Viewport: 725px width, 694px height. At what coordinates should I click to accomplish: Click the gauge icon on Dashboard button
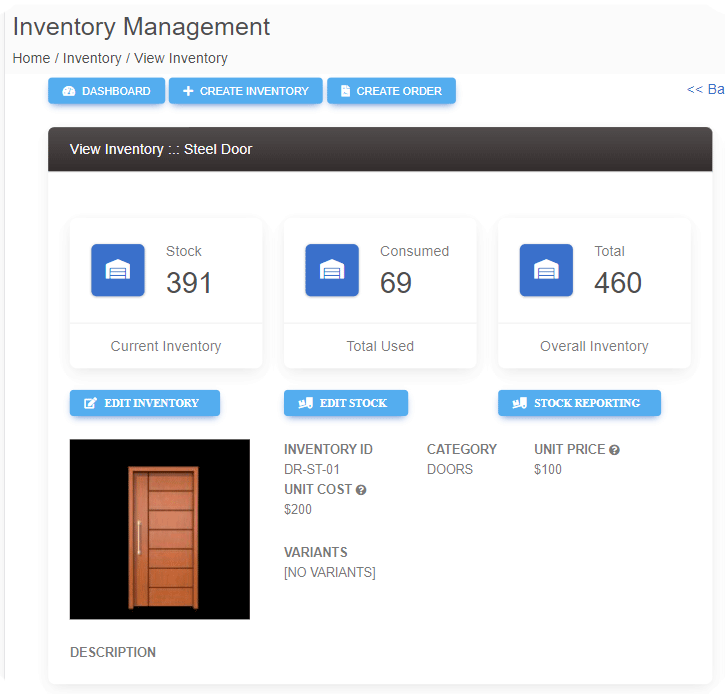click(69, 91)
